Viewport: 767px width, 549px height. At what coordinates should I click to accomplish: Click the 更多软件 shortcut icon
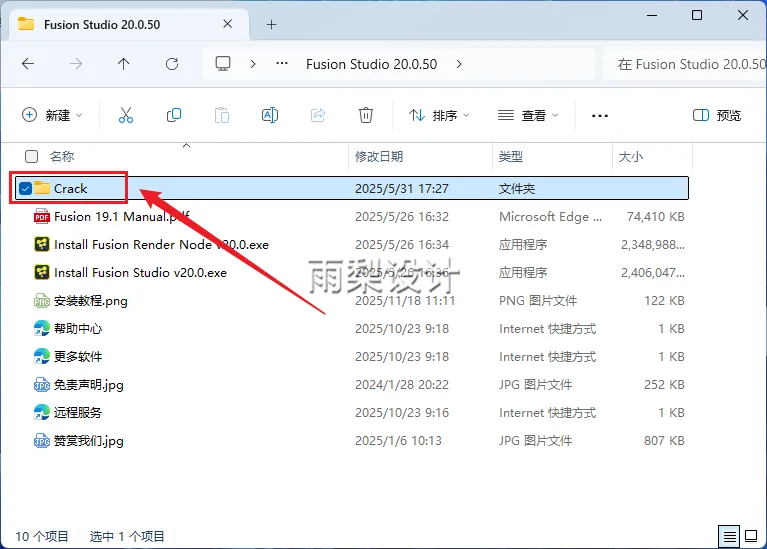tap(42, 356)
